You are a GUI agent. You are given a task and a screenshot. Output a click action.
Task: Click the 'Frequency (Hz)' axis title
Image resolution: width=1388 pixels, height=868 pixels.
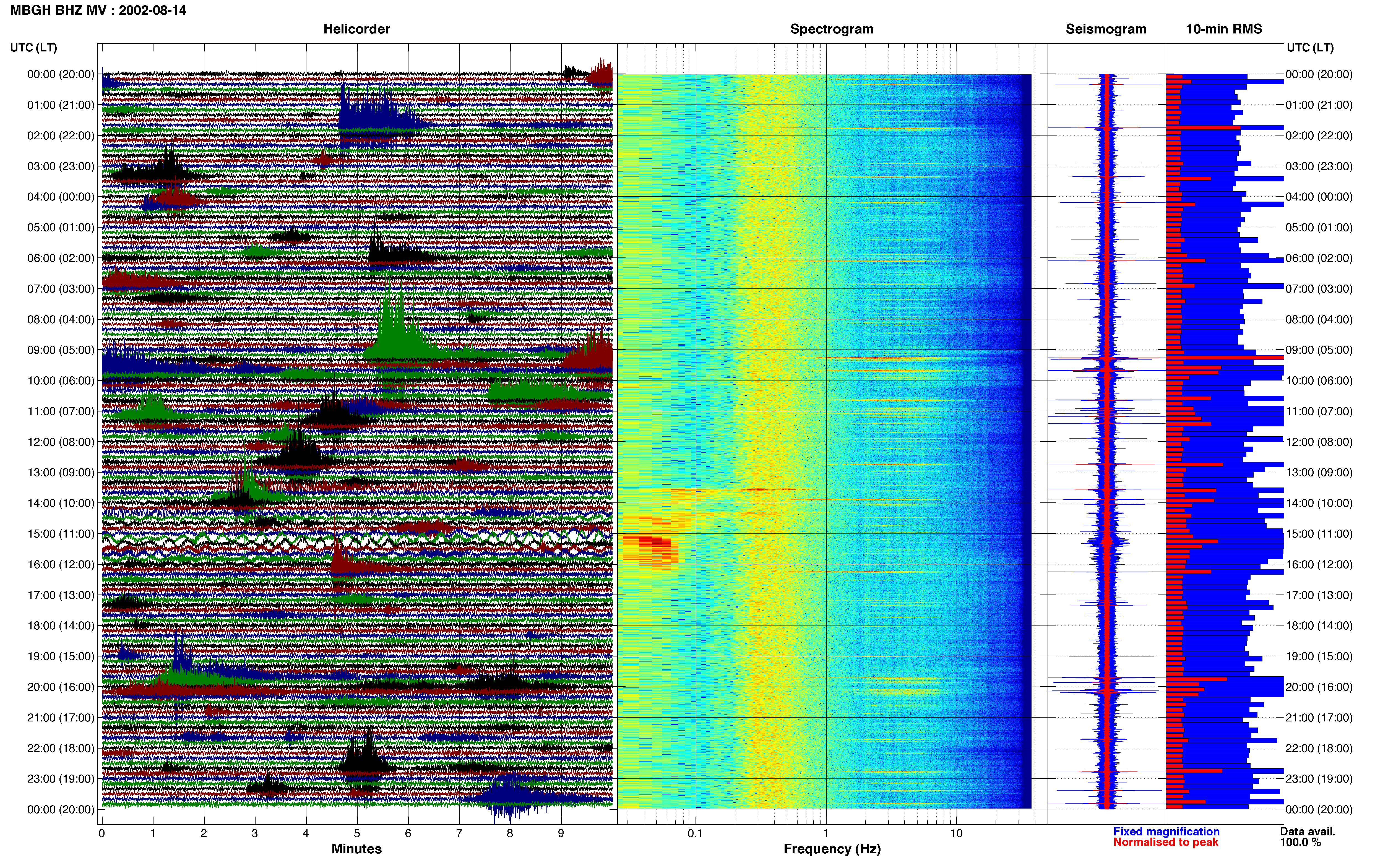(x=832, y=848)
